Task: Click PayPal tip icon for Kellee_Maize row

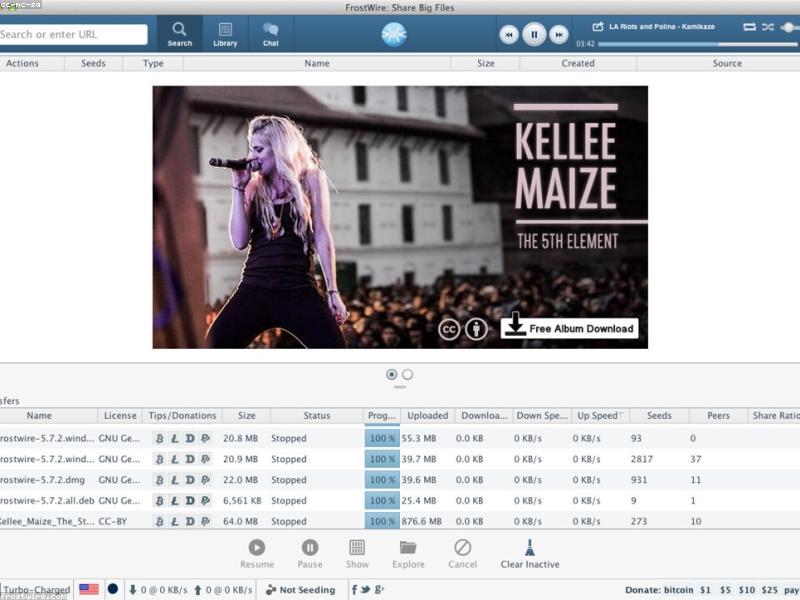Action: (205, 521)
